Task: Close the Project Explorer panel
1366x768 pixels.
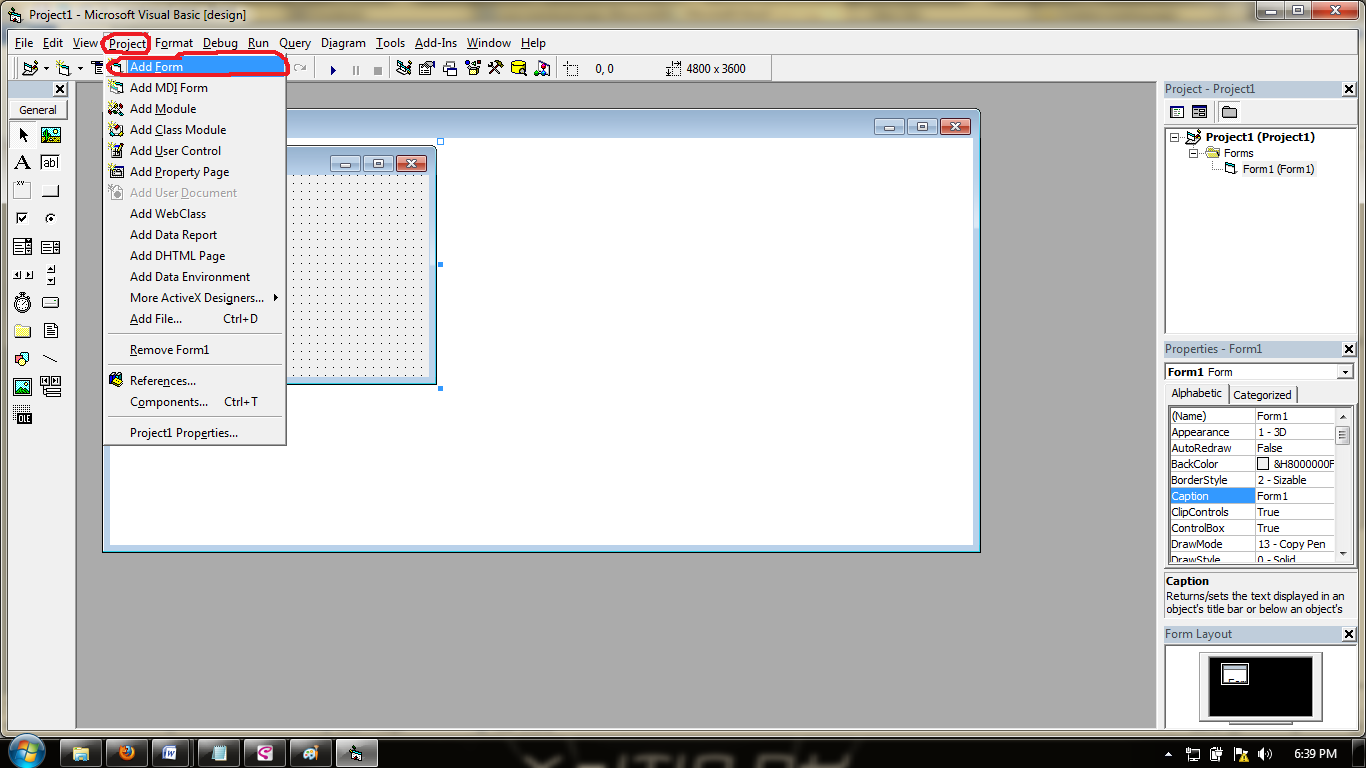Action: [1349, 89]
